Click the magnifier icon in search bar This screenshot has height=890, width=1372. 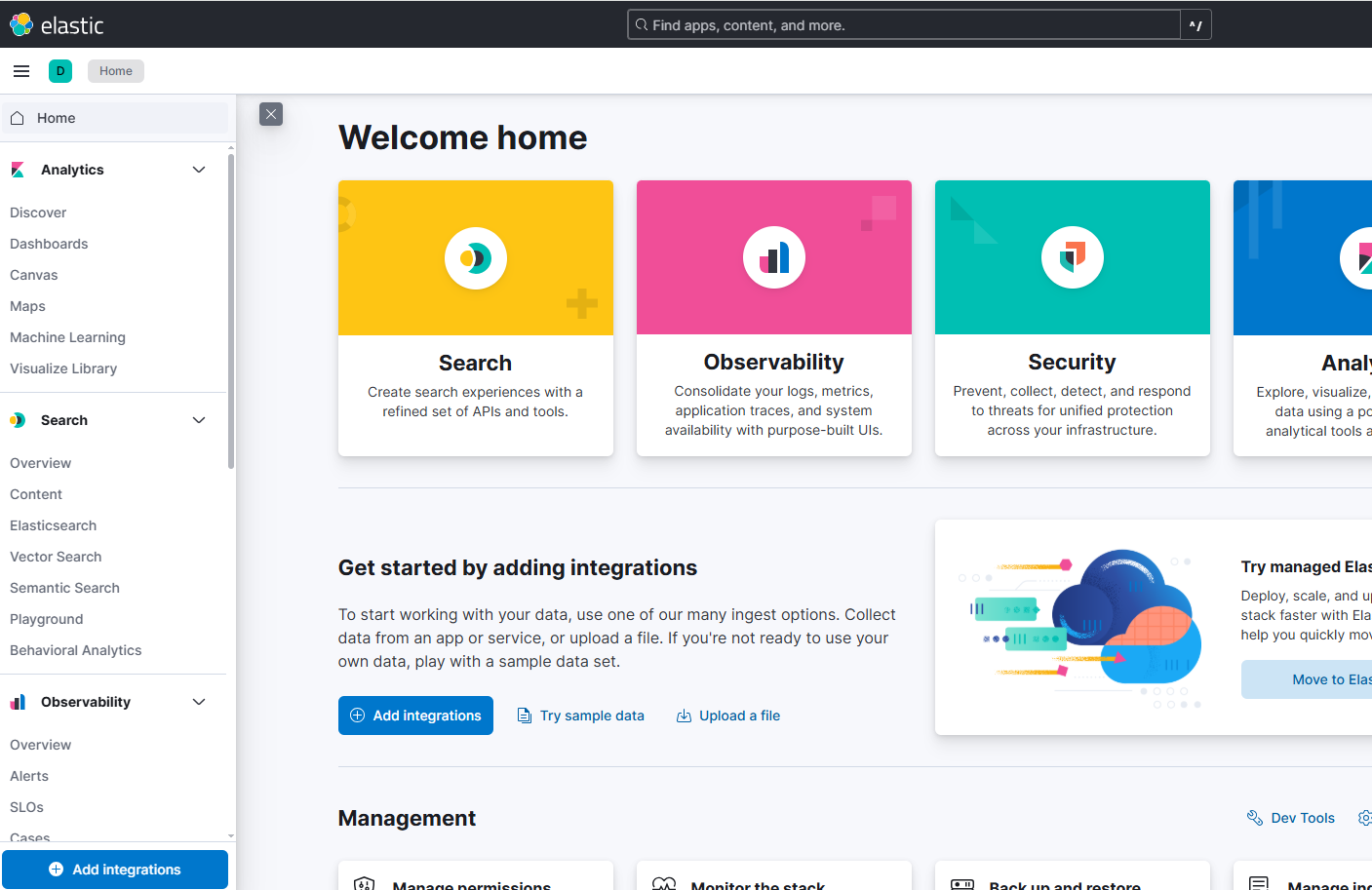(642, 25)
